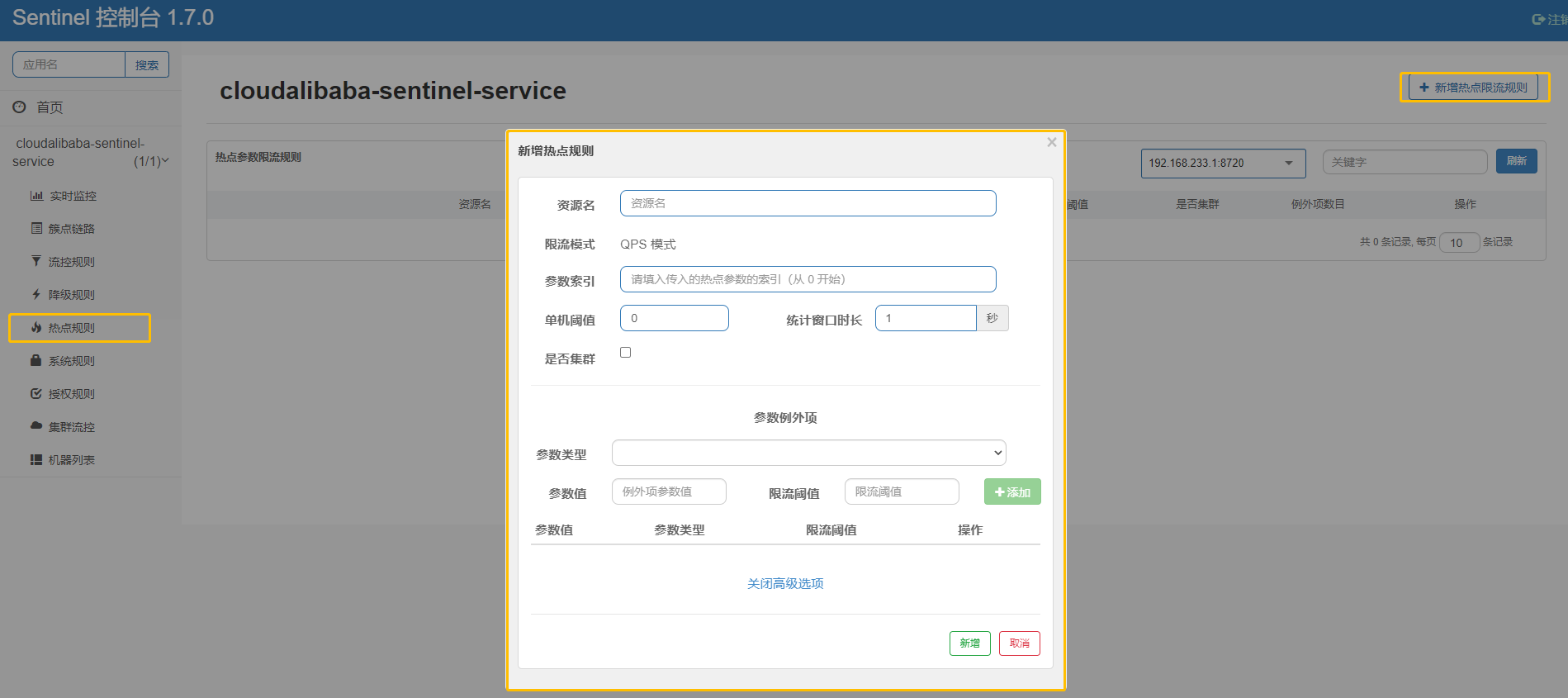Collapse the cloudalibaba-sentinel-service (1/1) app entry

click(89, 152)
